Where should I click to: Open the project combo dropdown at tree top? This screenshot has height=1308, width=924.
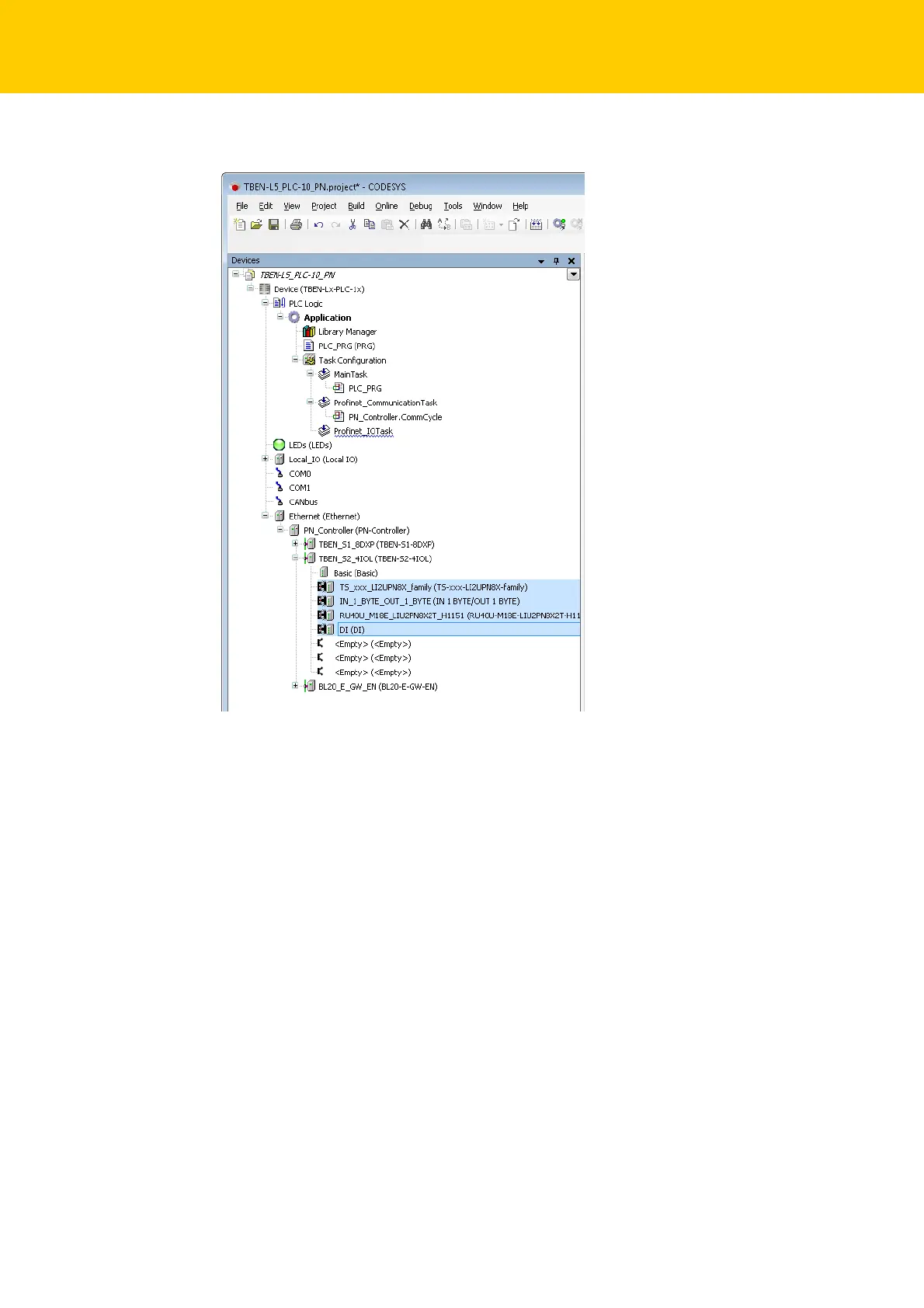[573, 274]
